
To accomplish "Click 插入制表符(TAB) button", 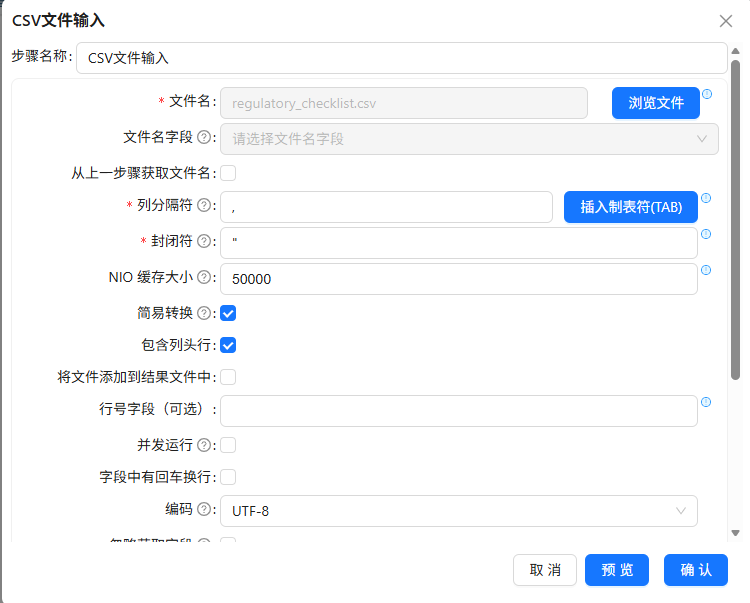I will point(631,207).
